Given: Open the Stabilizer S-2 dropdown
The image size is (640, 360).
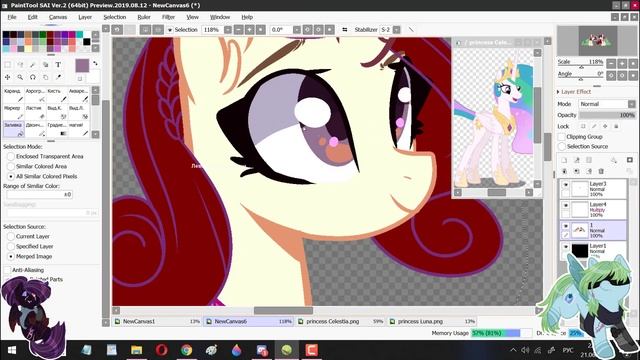Looking at the screenshot, I should pyautogui.click(x=396, y=30).
